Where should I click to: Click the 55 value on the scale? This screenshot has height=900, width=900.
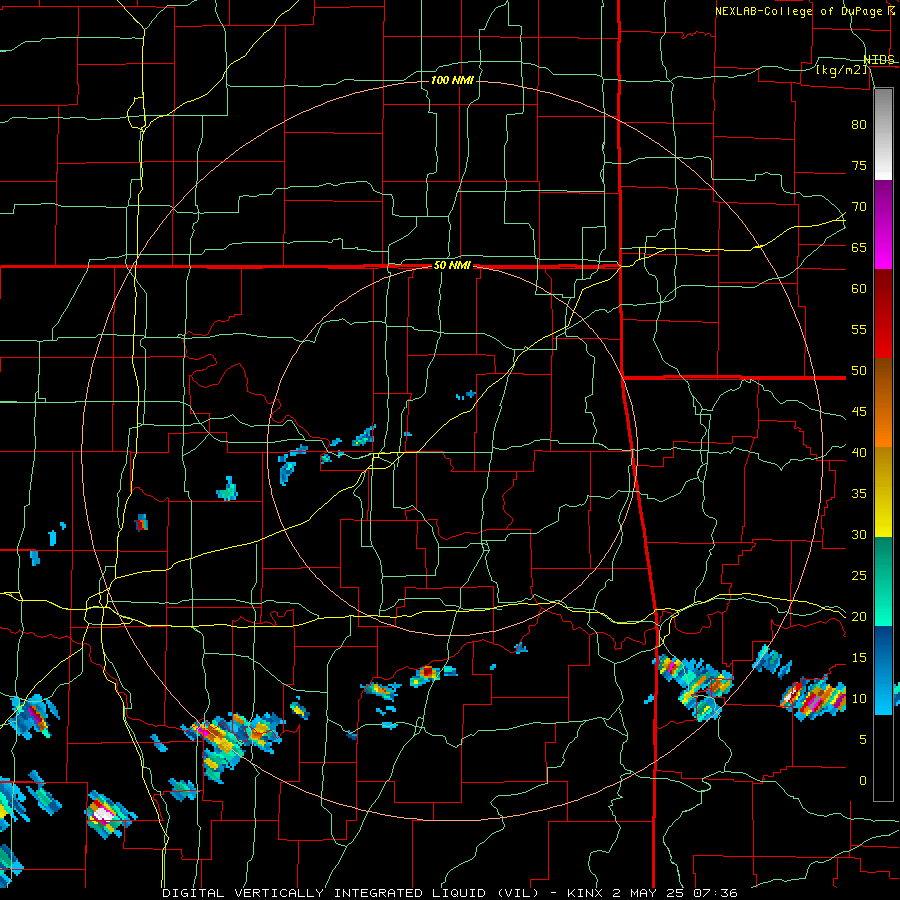pos(859,329)
